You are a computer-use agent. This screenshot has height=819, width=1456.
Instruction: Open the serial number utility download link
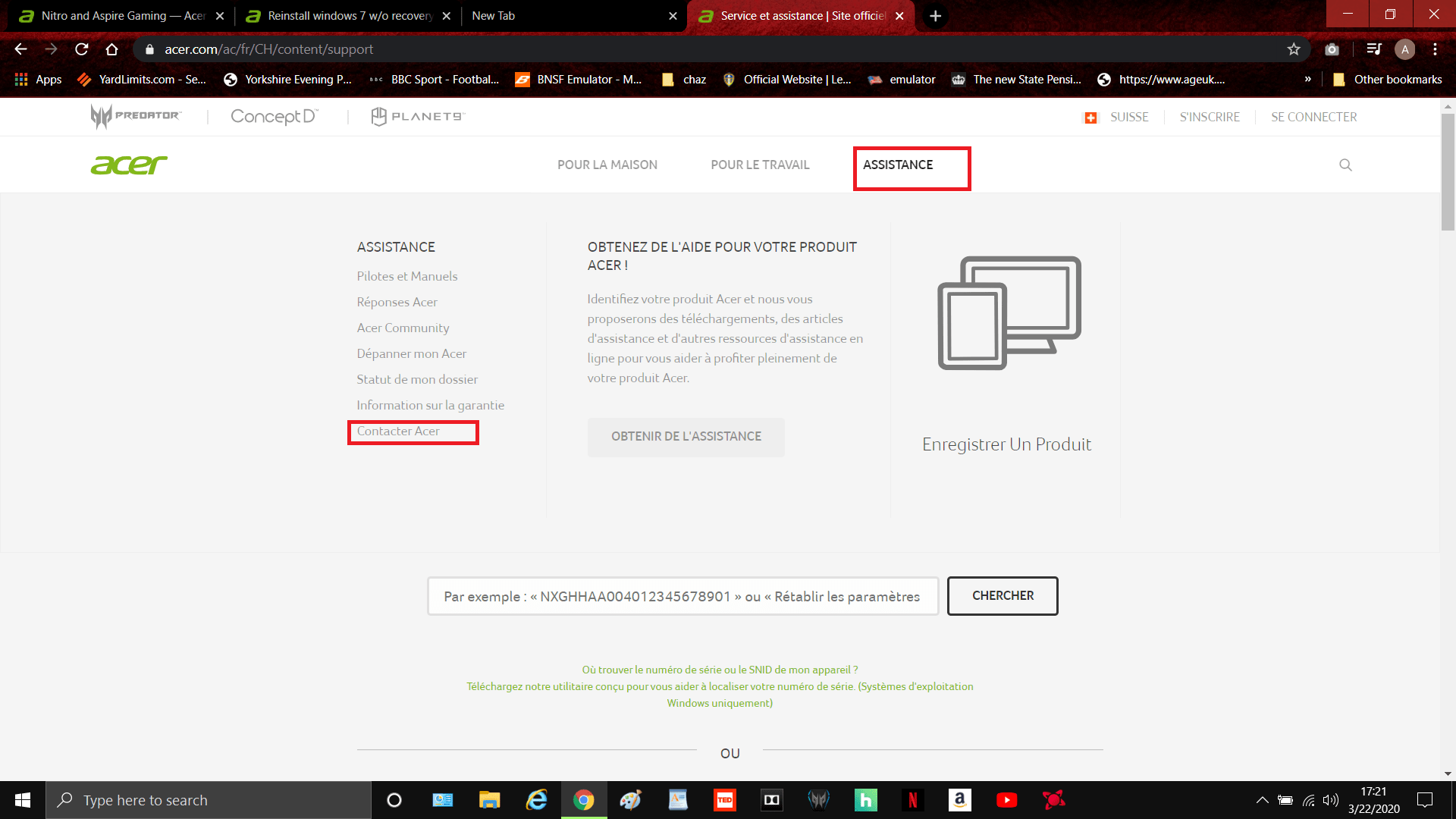720,695
